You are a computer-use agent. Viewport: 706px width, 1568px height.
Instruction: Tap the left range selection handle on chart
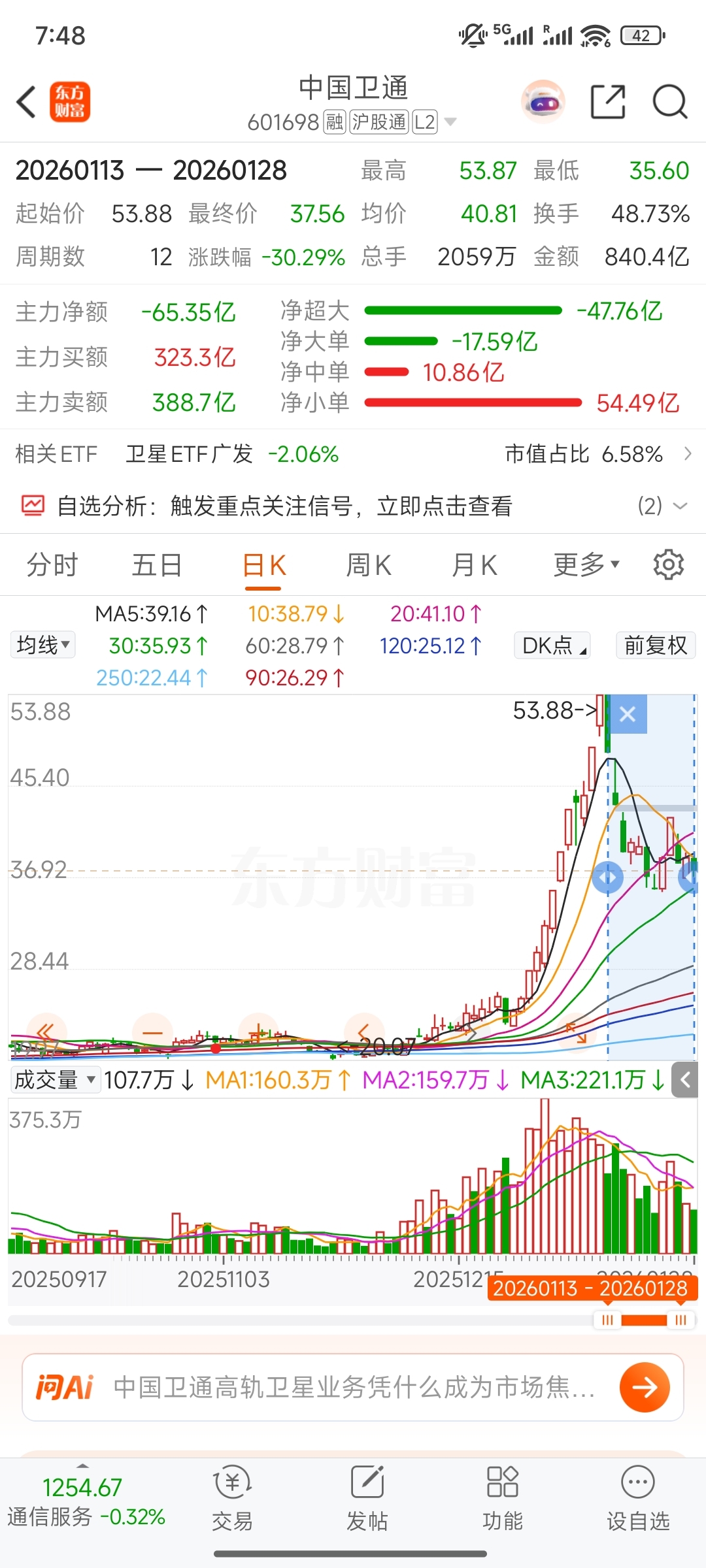tap(607, 877)
